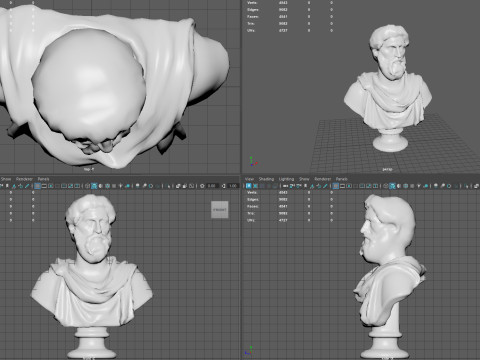Screen dimensions: 480x360
Task: Click gamma value field in front view
Action: (x=233, y=186)
